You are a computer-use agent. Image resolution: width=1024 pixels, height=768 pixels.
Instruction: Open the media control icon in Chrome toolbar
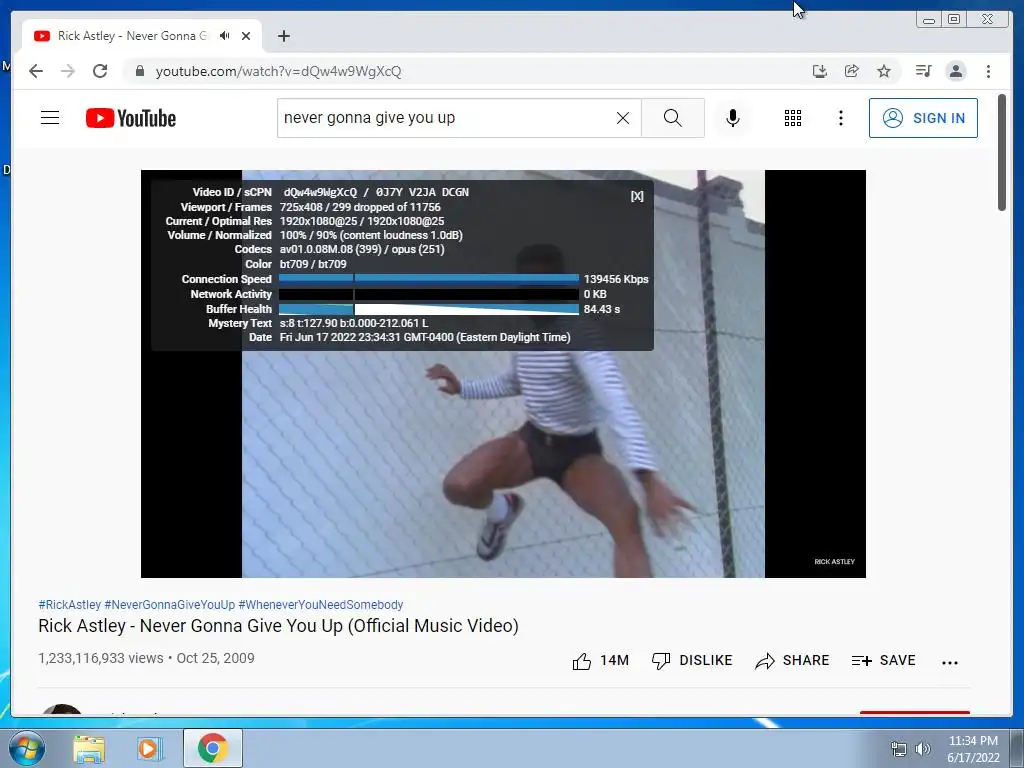[923, 71]
